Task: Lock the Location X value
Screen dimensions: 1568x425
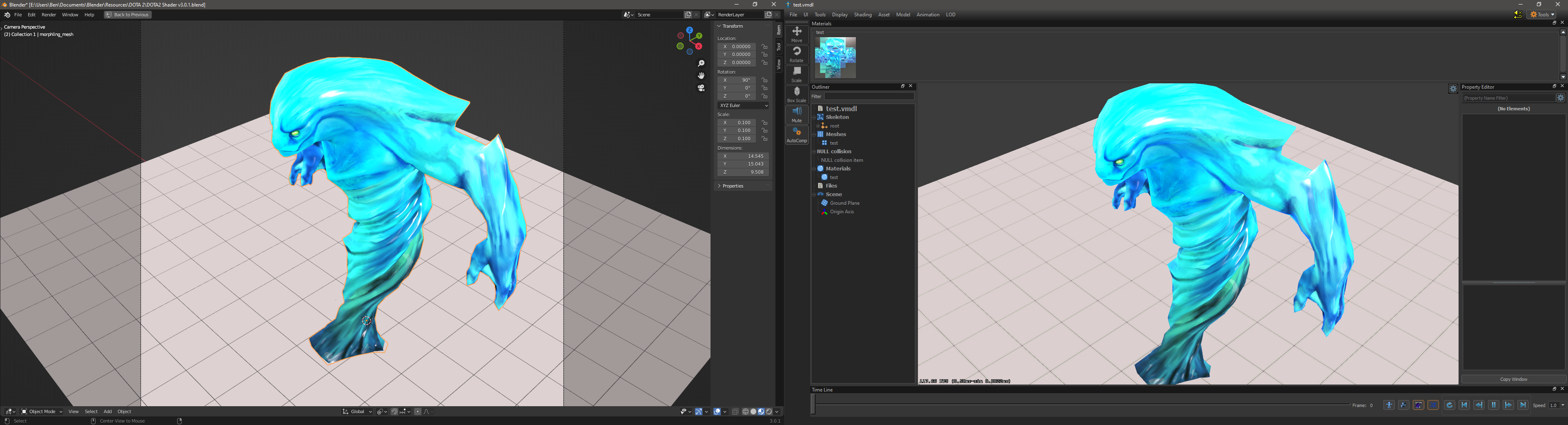Action: pyautogui.click(x=765, y=46)
